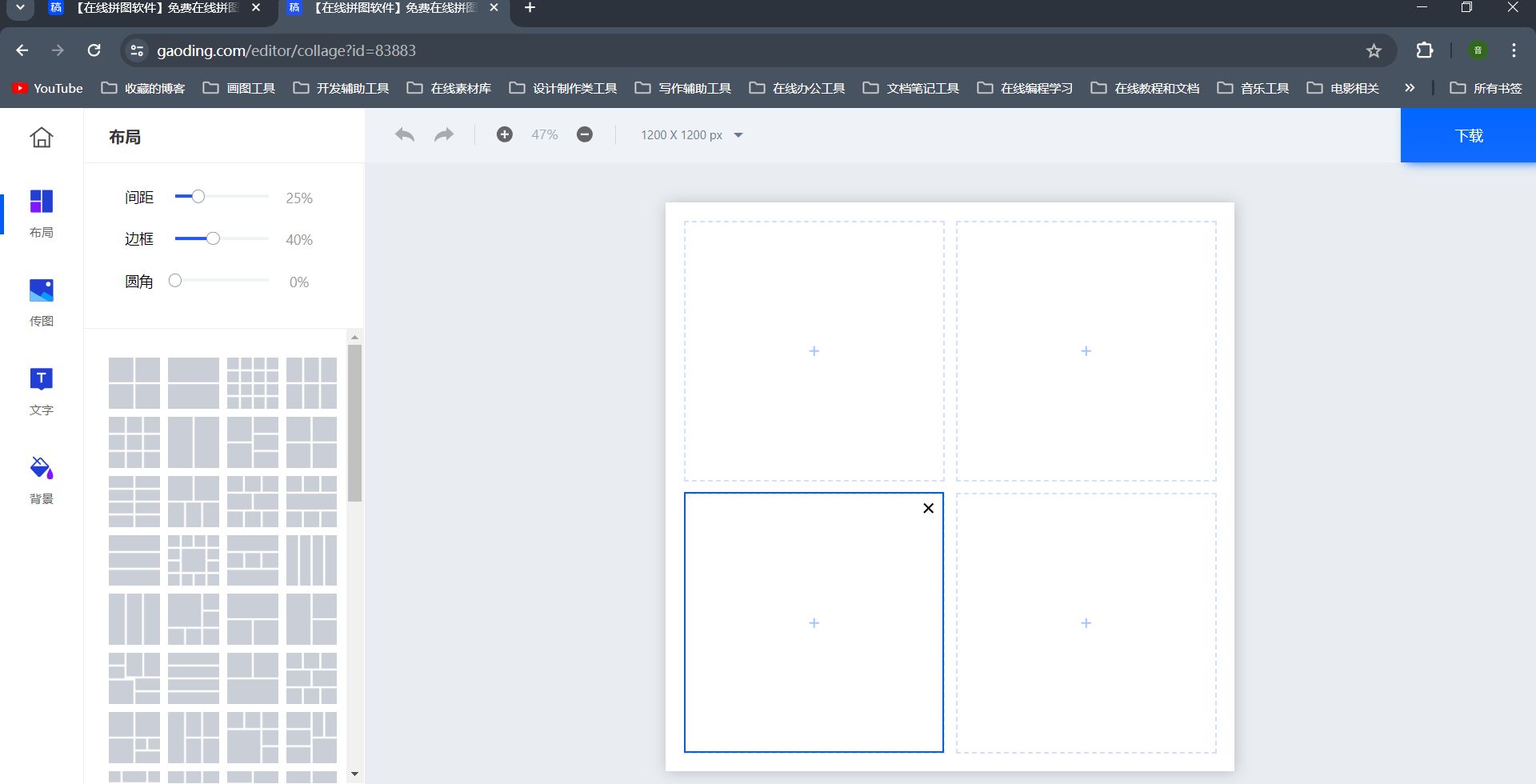The image size is (1536, 784).
Task: Open the 背景 background panel
Action: (42, 480)
